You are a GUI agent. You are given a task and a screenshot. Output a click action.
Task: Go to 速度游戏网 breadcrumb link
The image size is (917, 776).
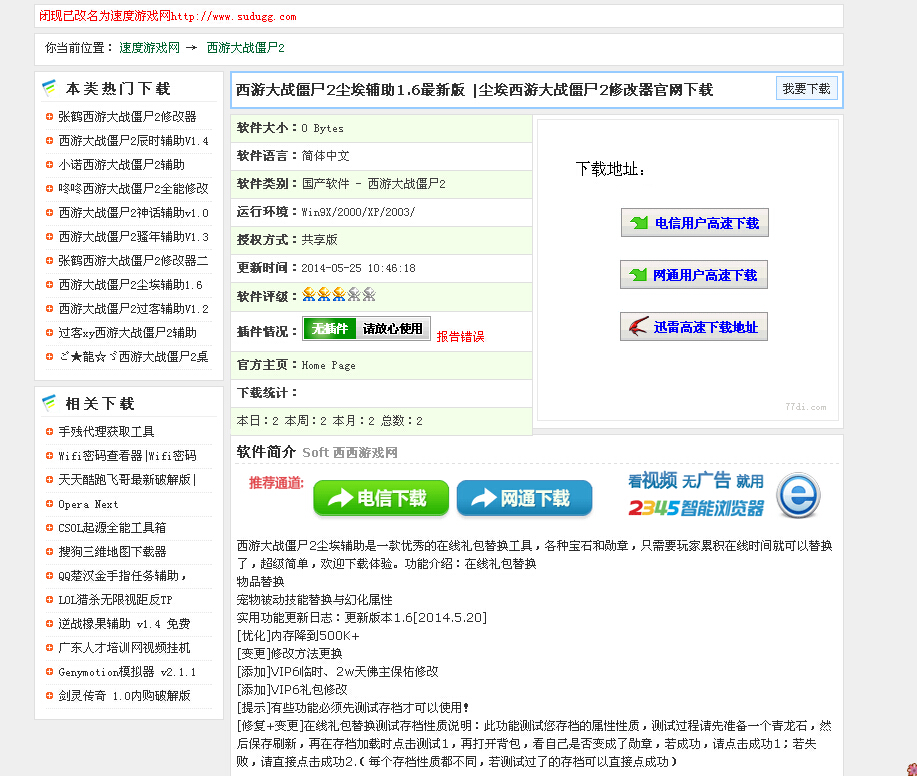click(149, 48)
